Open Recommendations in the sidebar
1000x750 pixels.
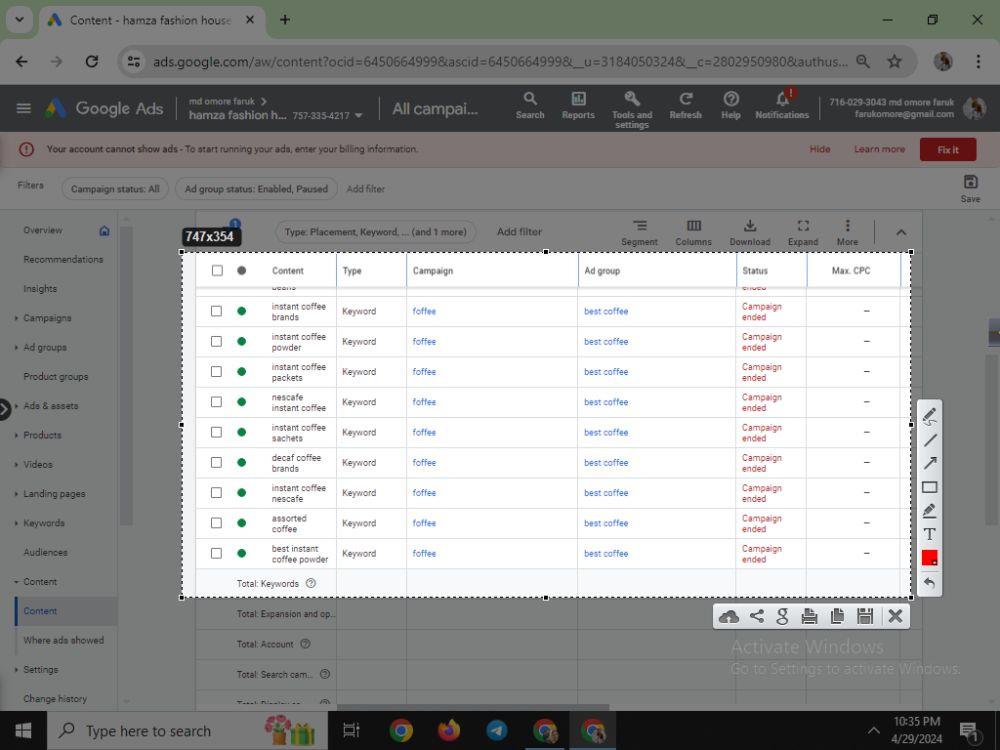[x=63, y=260]
